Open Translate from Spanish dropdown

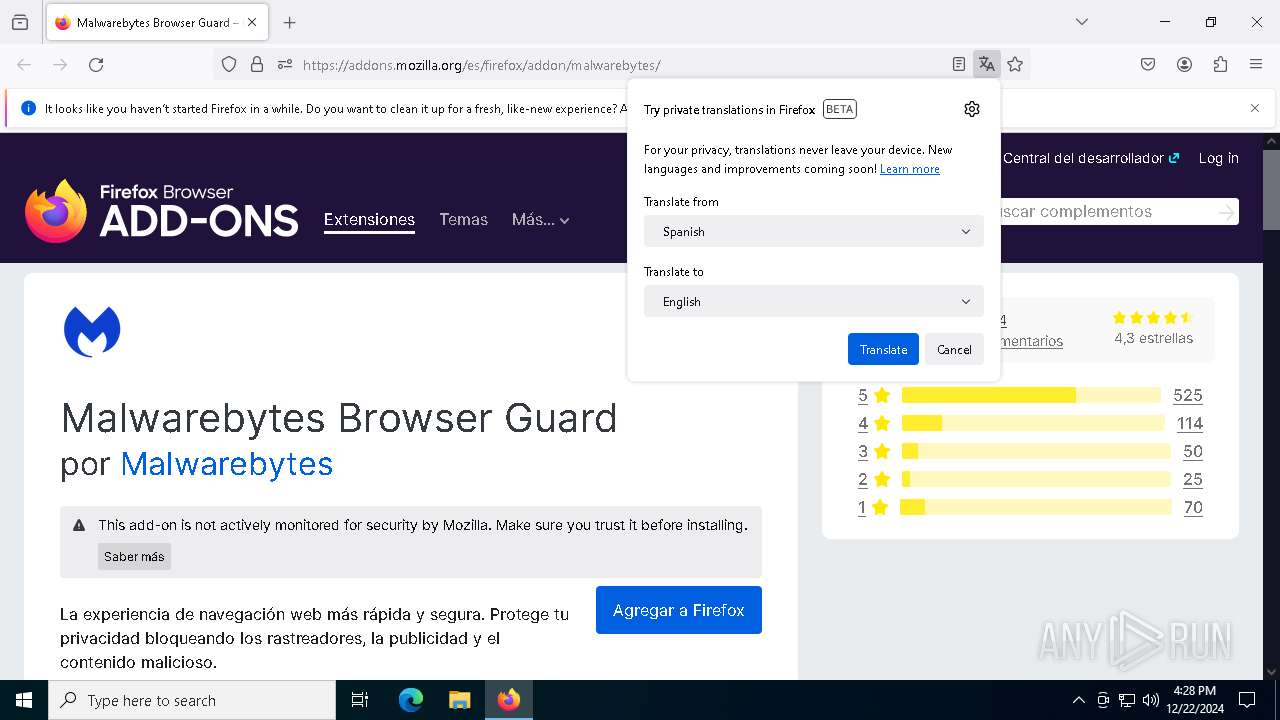coord(814,231)
